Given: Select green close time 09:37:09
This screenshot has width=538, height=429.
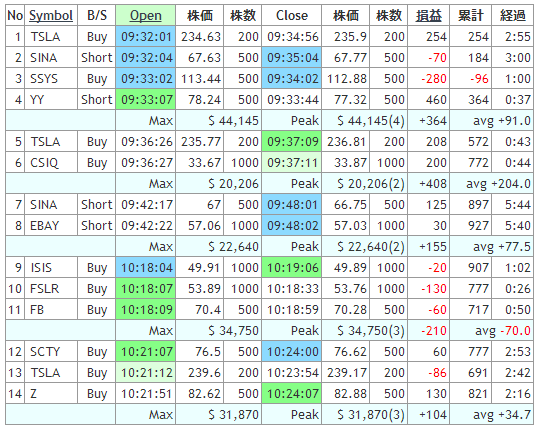Looking at the screenshot, I should click(x=292, y=142).
